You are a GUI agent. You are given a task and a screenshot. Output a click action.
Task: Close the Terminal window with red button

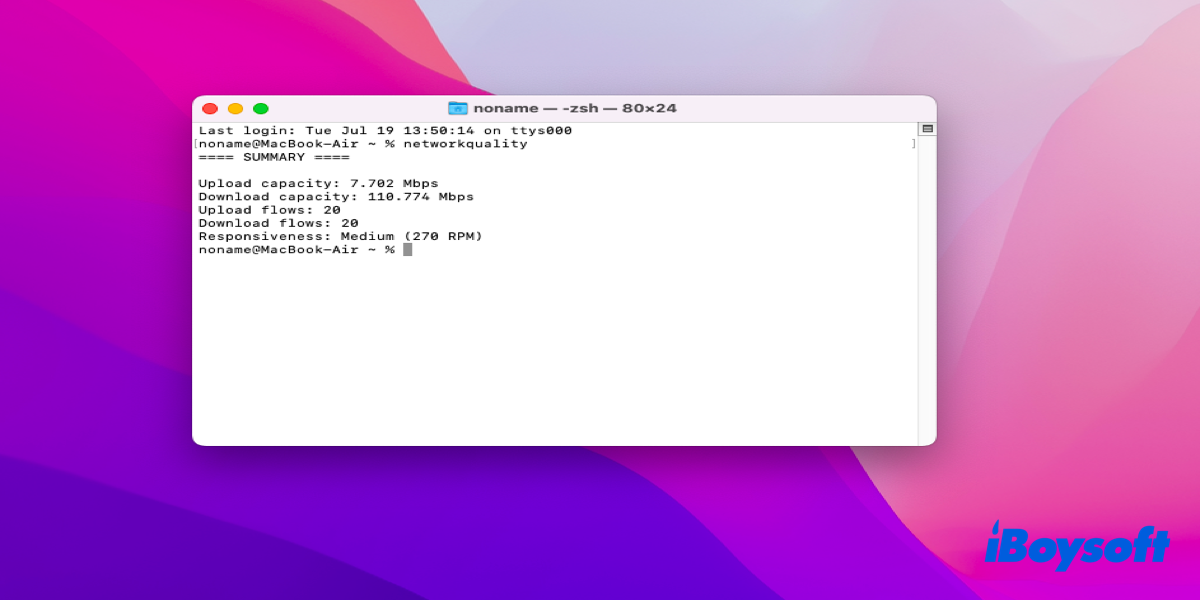210,109
